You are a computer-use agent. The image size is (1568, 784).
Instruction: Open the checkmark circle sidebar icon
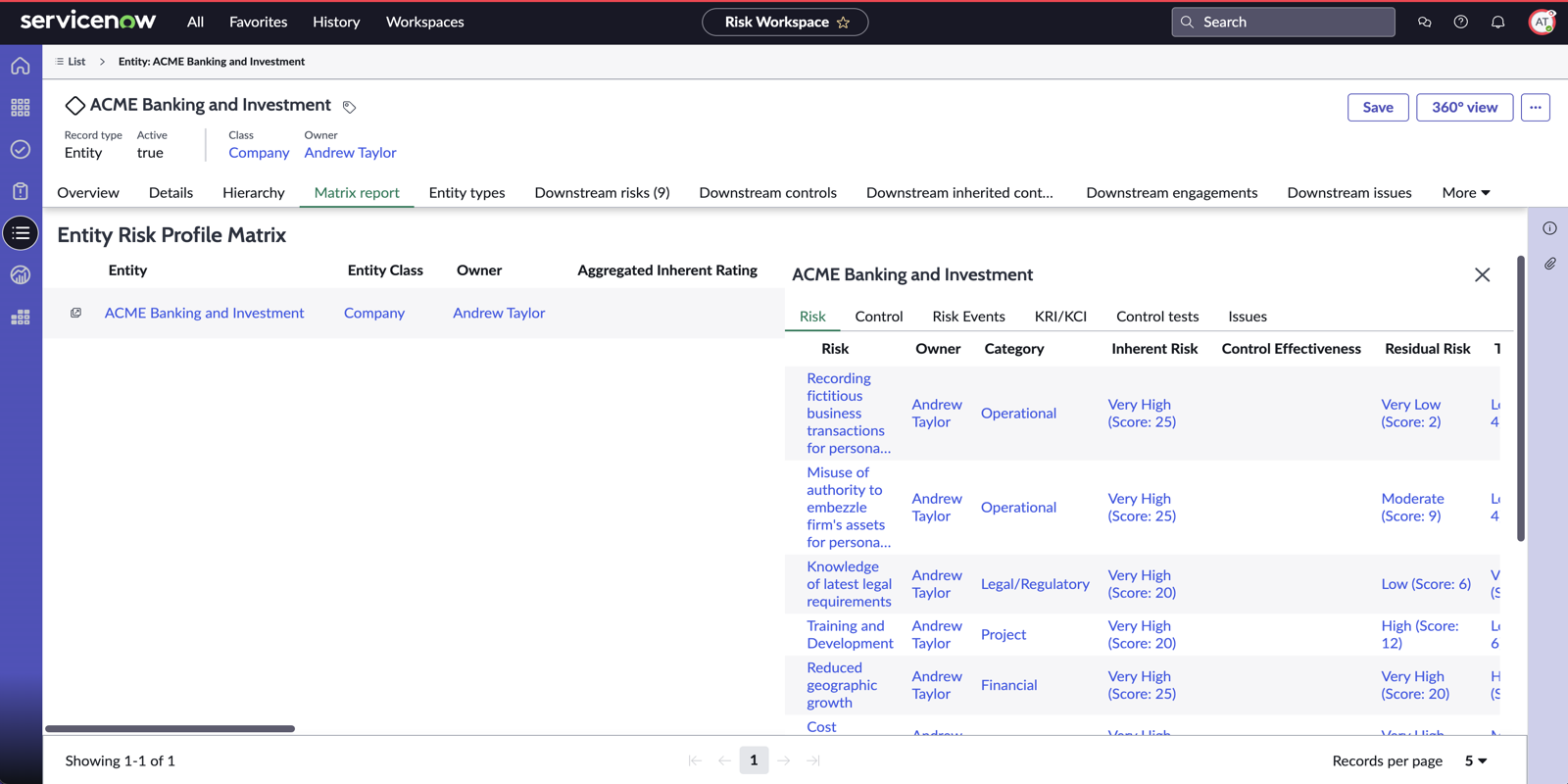point(21,149)
